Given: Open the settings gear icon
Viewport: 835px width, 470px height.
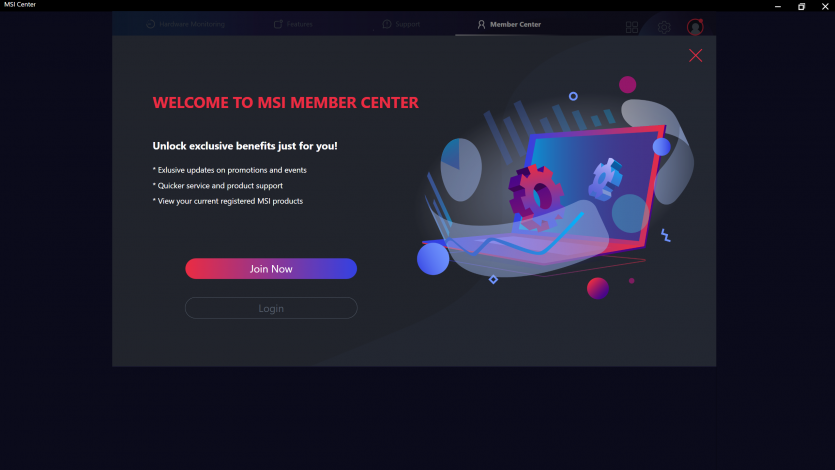Looking at the screenshot, I should (x=664, y=27).
